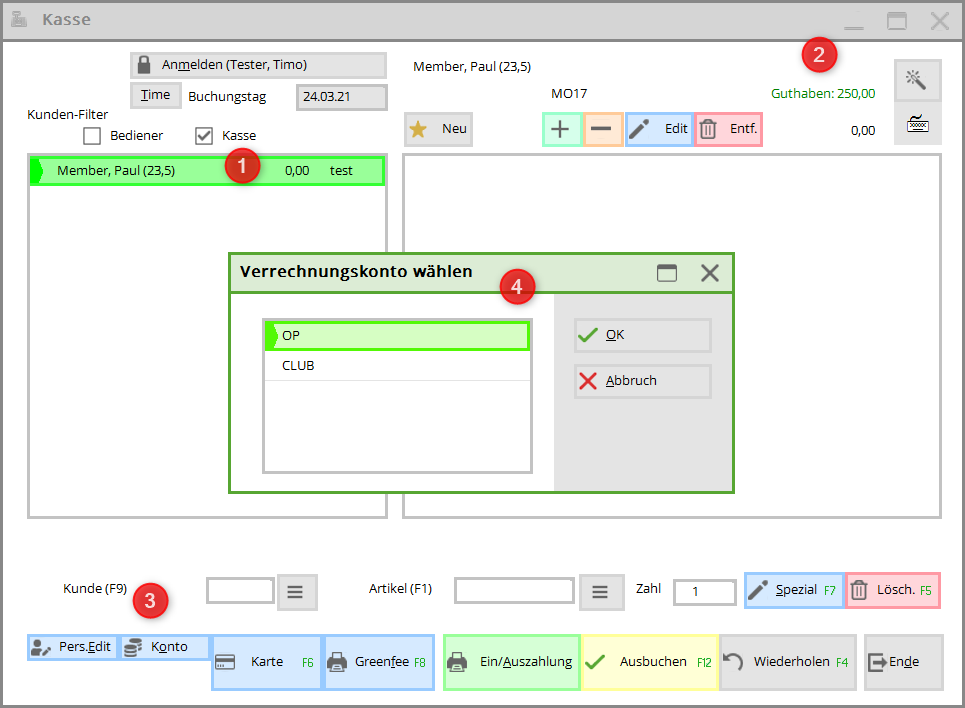
Task: Click the Anmelden (Tester, Timo) lock button
Action: click(x=258, y=65)
